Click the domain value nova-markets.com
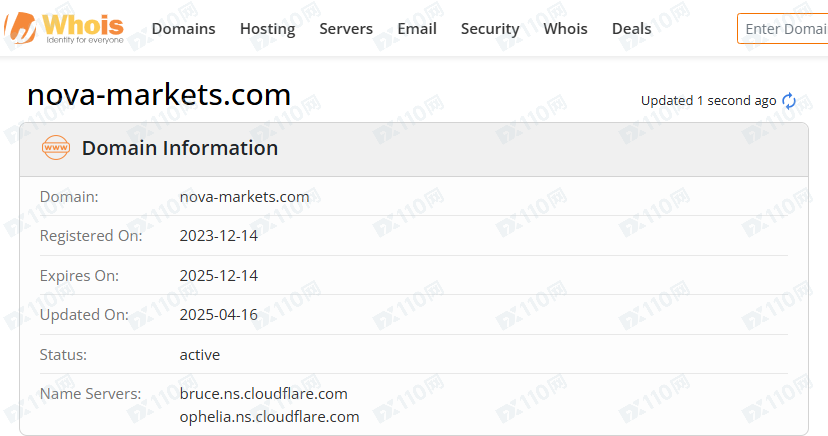828x436 pixels. coord(244,197)
